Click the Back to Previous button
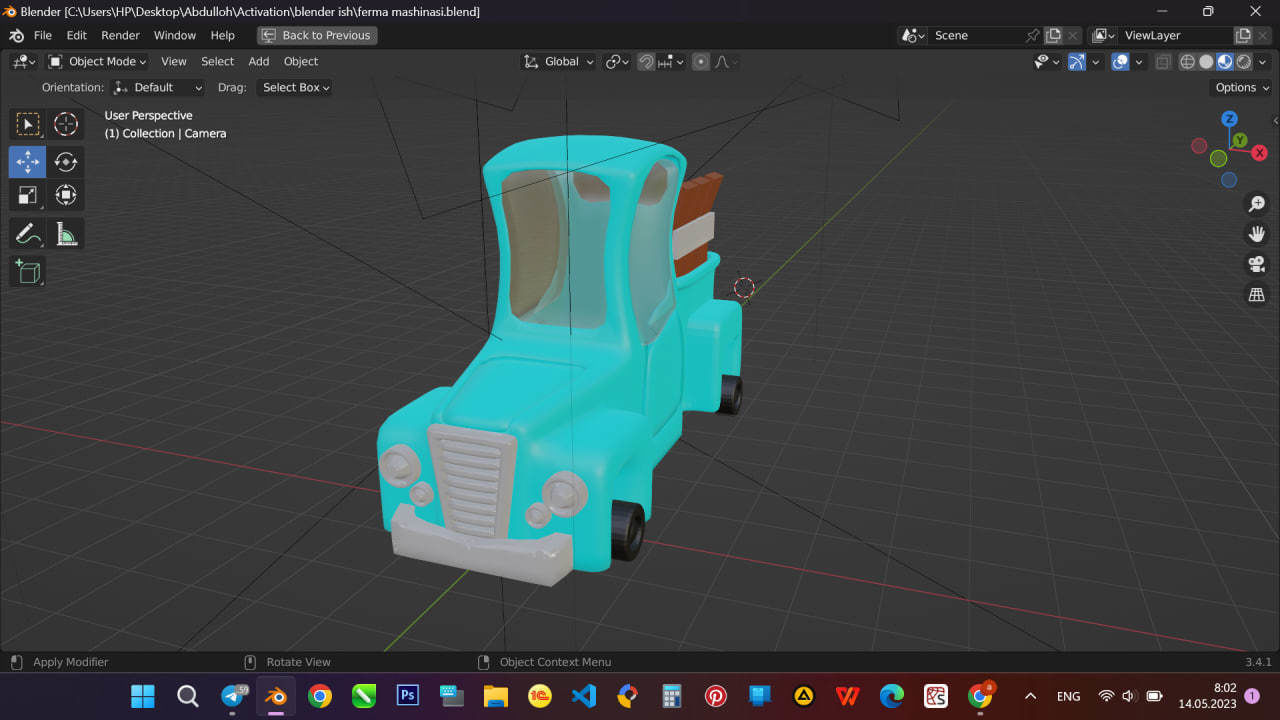This screenshot has width=1280, height=720. click(317, 35)
